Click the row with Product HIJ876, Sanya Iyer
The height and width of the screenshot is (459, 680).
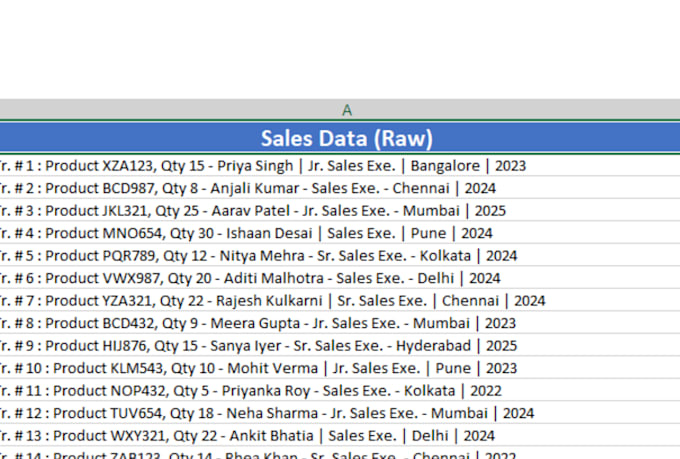340,346
